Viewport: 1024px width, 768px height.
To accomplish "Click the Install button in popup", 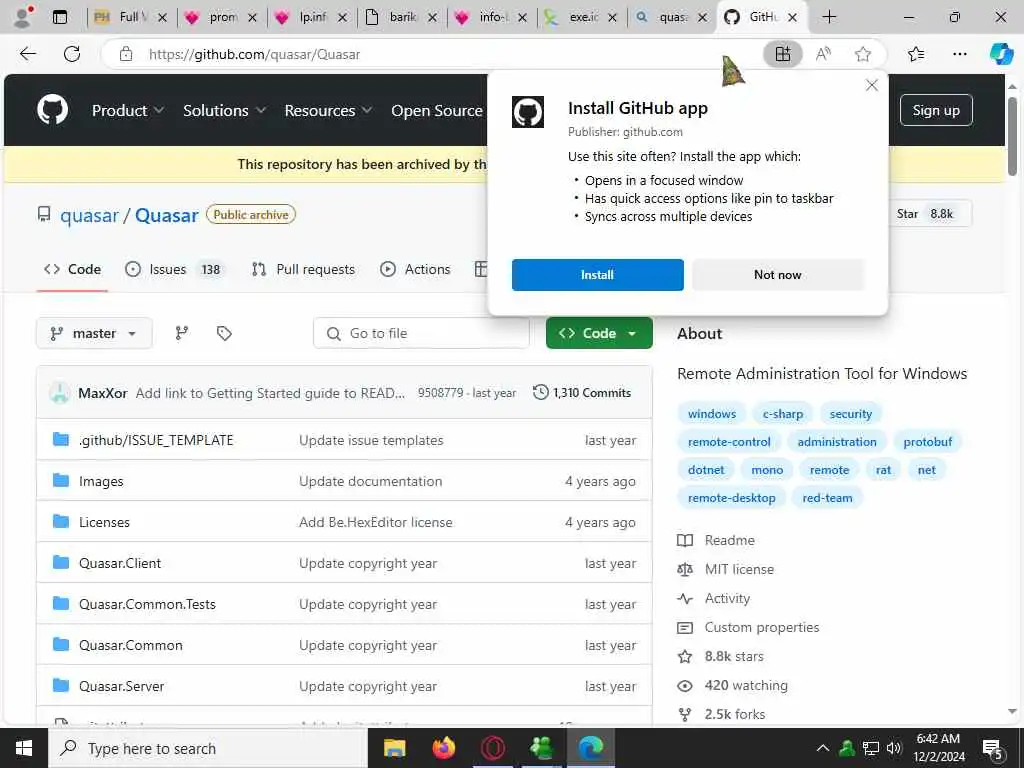I will (598, 275).
